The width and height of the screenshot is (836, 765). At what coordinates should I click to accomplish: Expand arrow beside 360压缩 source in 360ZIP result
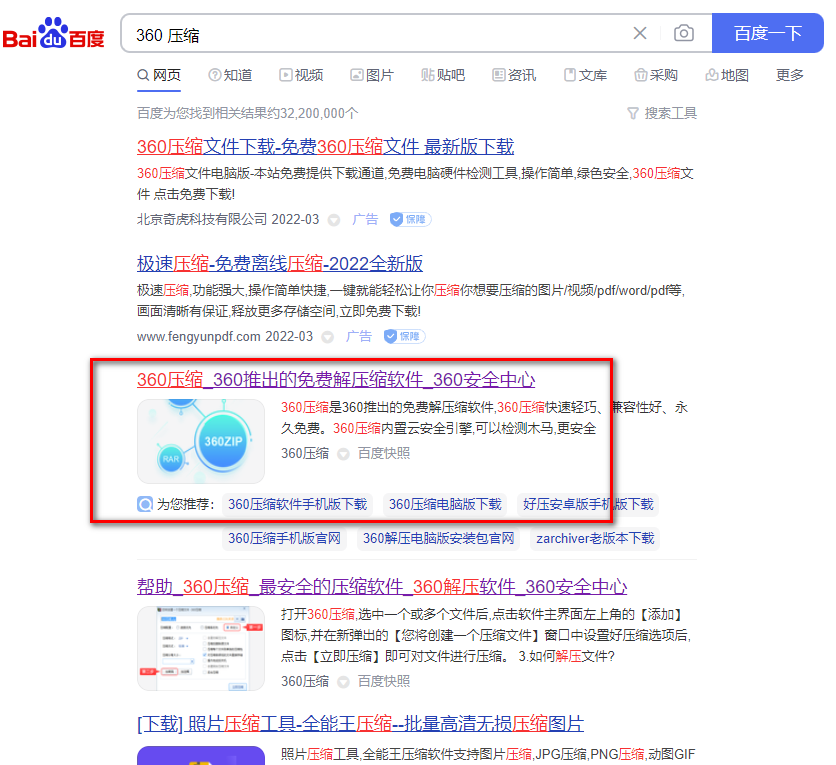pyautogui.click(x=343, y=454)
